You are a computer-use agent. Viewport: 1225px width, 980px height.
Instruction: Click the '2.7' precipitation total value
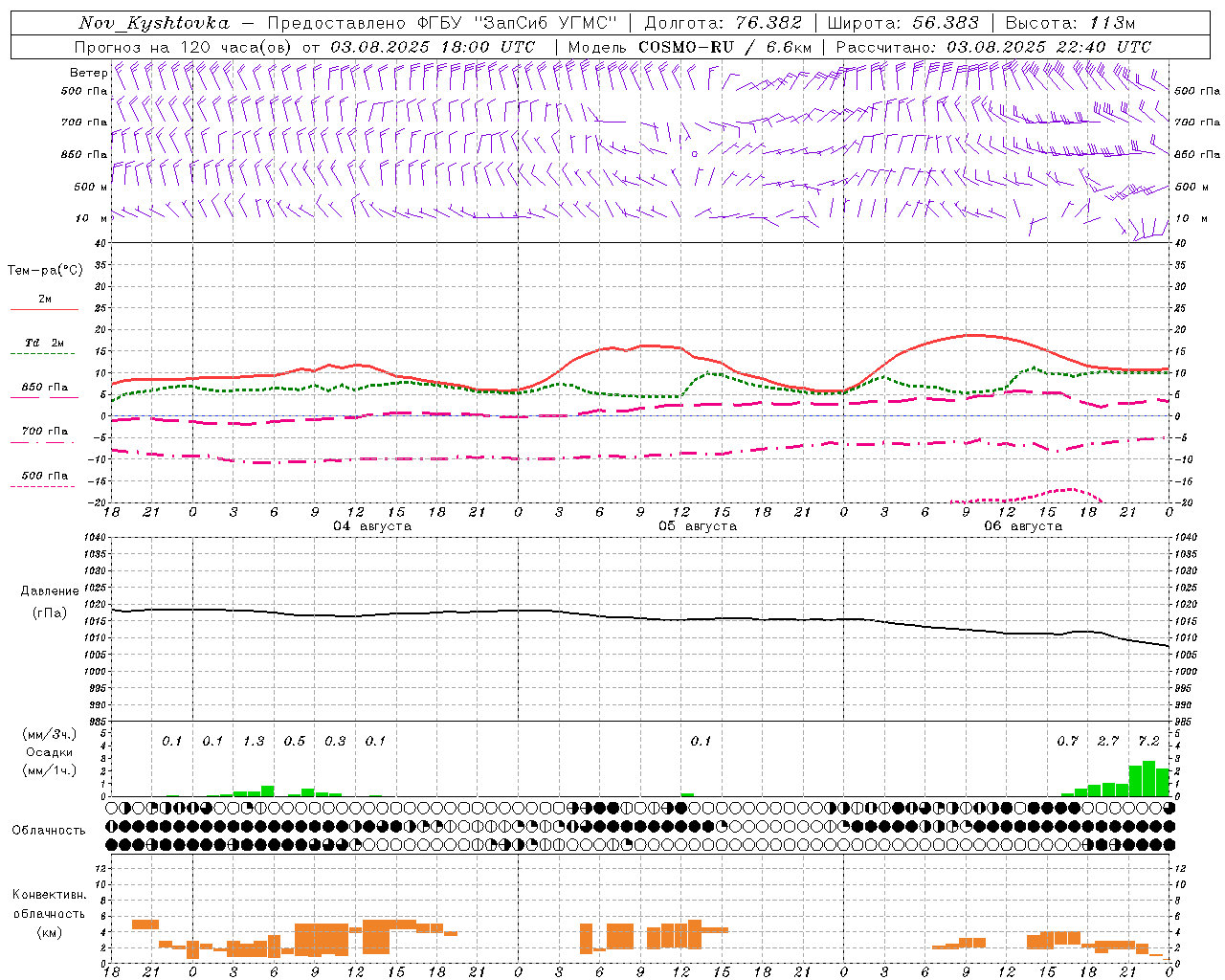(1108, 741)
